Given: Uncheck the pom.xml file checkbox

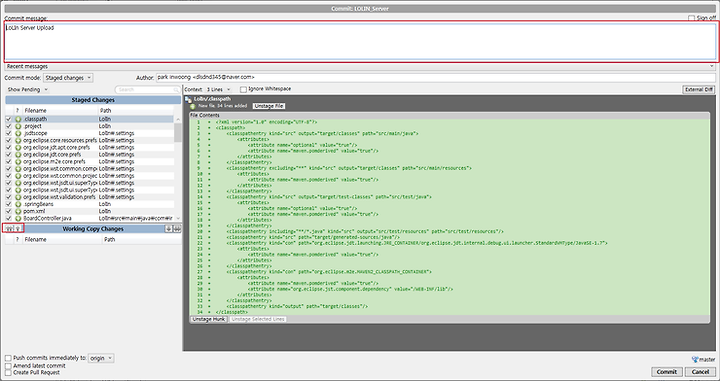Looking at the screenshot, I should [8, 211].
